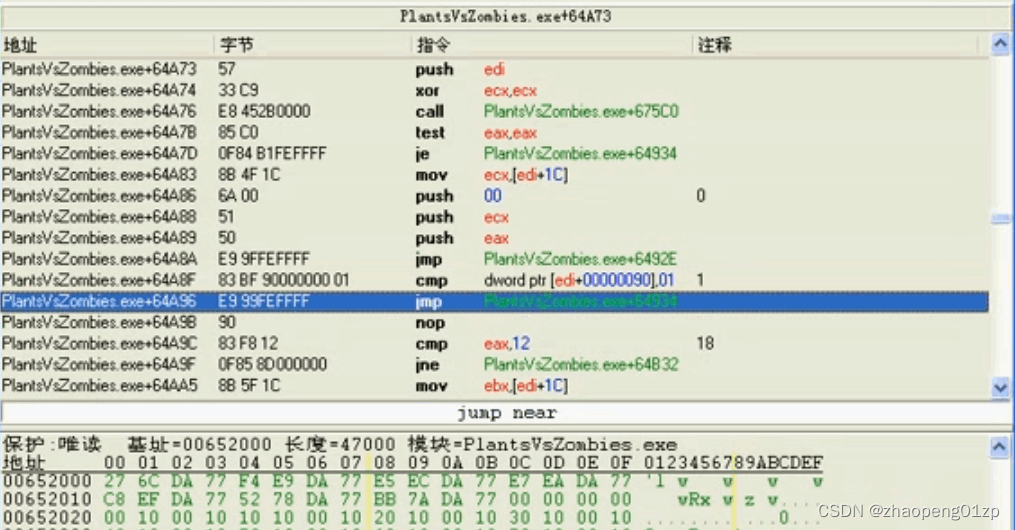Click byte C8 in row 00652010

click(x=114, y=500)
